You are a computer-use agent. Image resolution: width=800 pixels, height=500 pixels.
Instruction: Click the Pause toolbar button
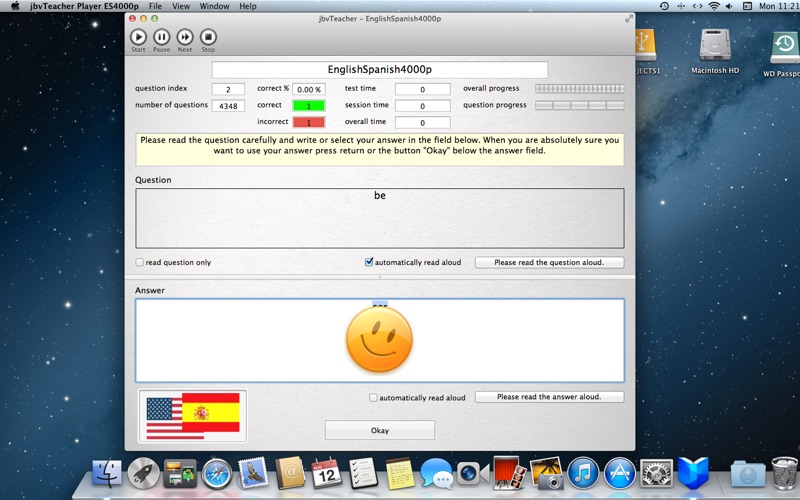(x=162, y=37)
